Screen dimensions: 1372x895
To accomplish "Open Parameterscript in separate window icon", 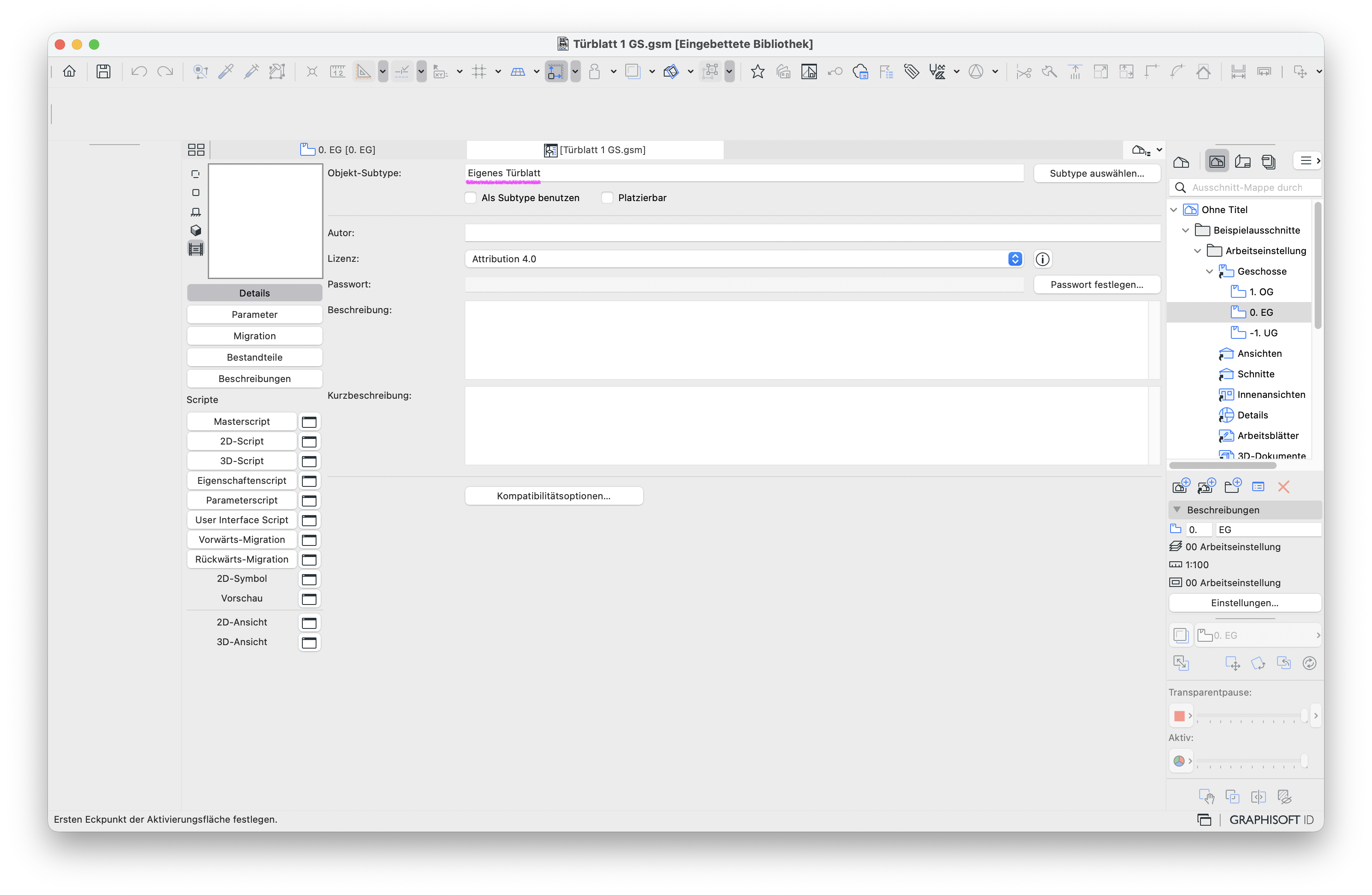I will (310, 500).
